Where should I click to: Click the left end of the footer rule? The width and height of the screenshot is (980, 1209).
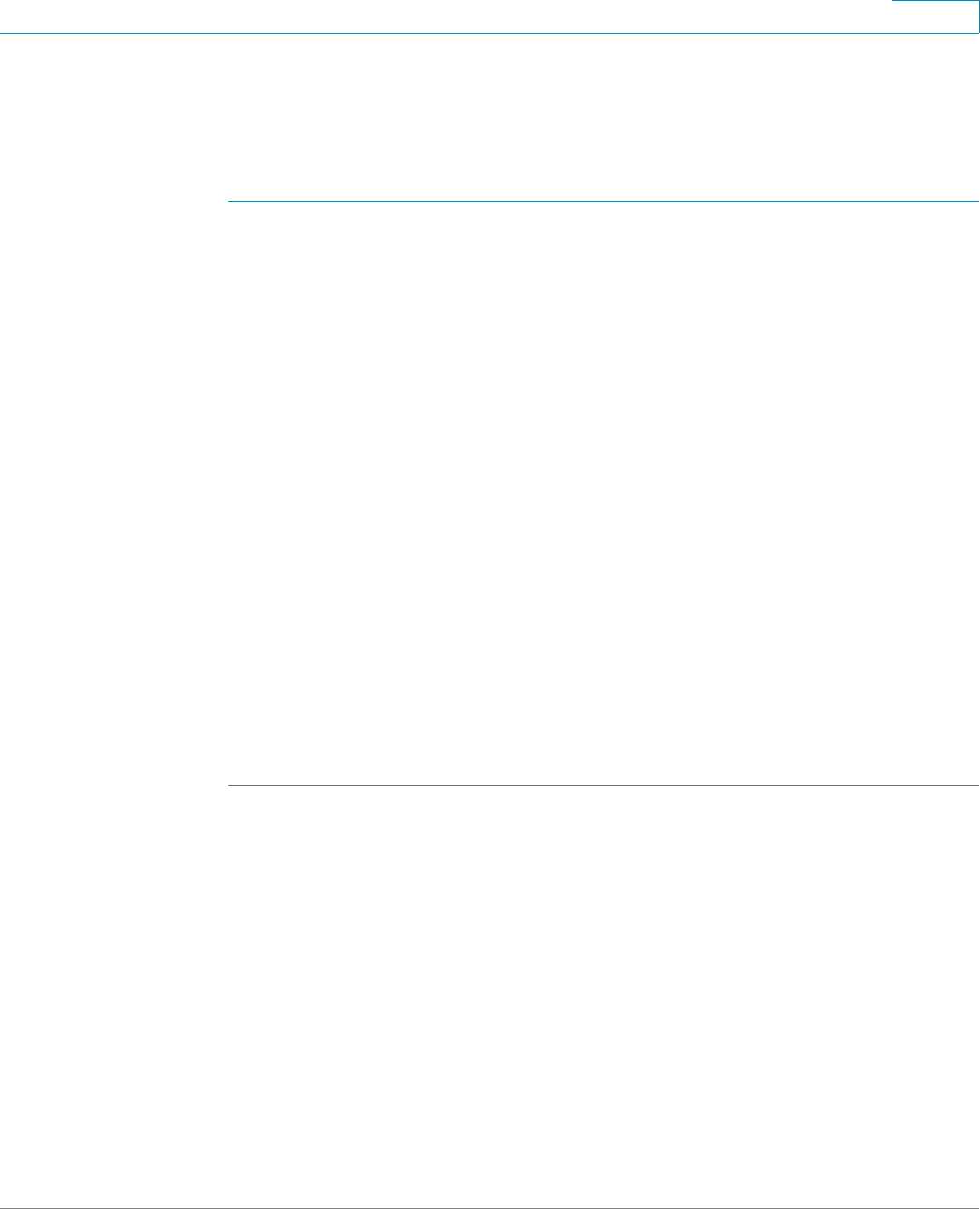click(4, 1208)
